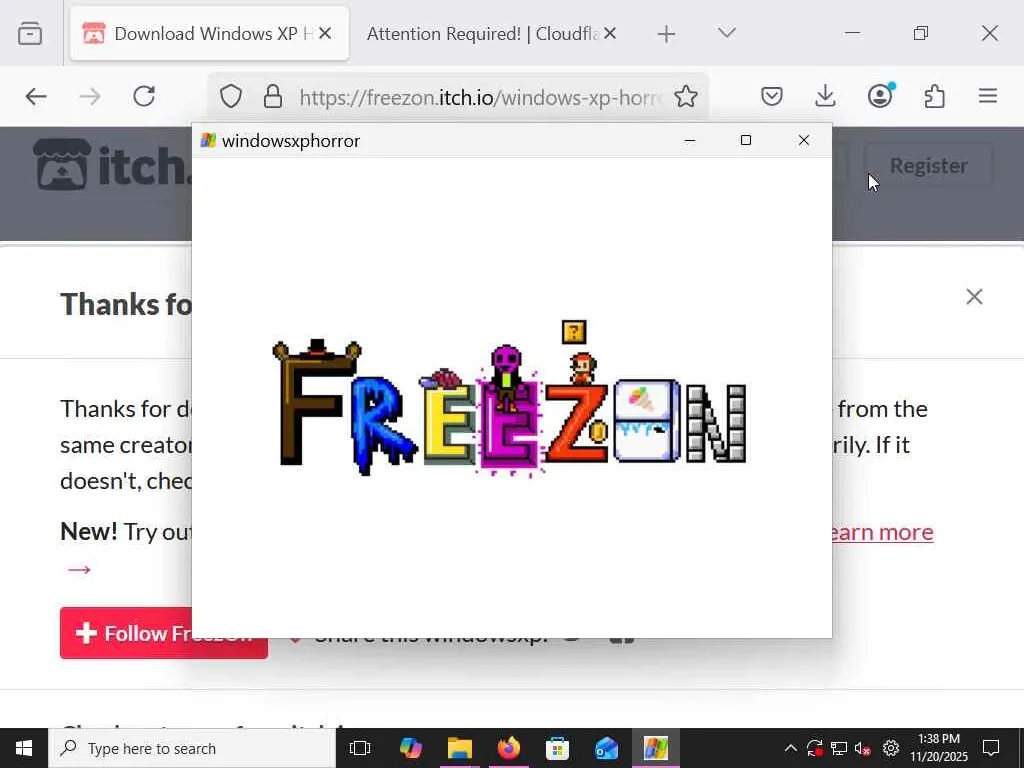This screenshot has width=1024, height=768.
Task: Open the Firefox downloads panel
Action: click(825, 97)
